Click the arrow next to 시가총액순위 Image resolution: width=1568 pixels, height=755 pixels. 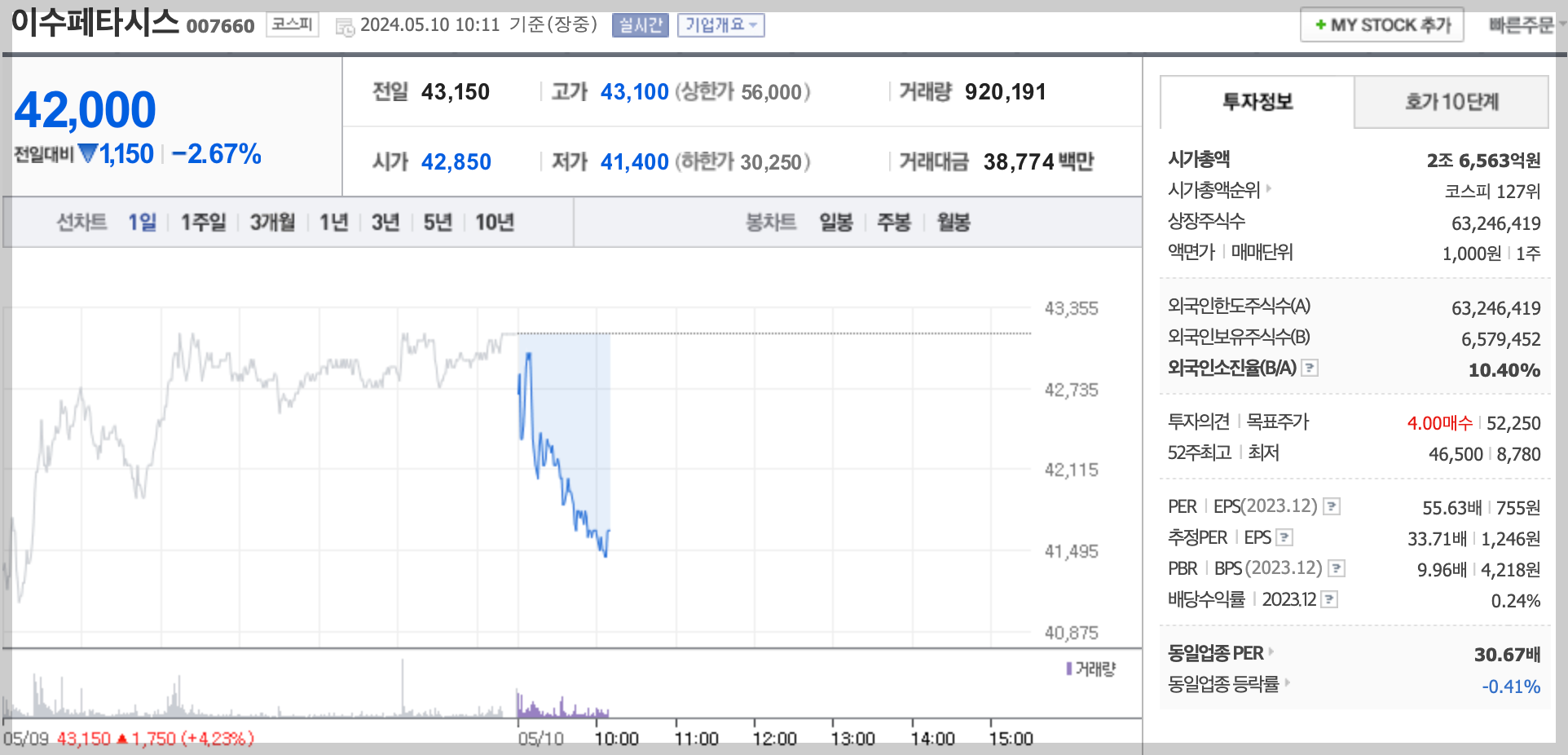[x=1269, y=188]
